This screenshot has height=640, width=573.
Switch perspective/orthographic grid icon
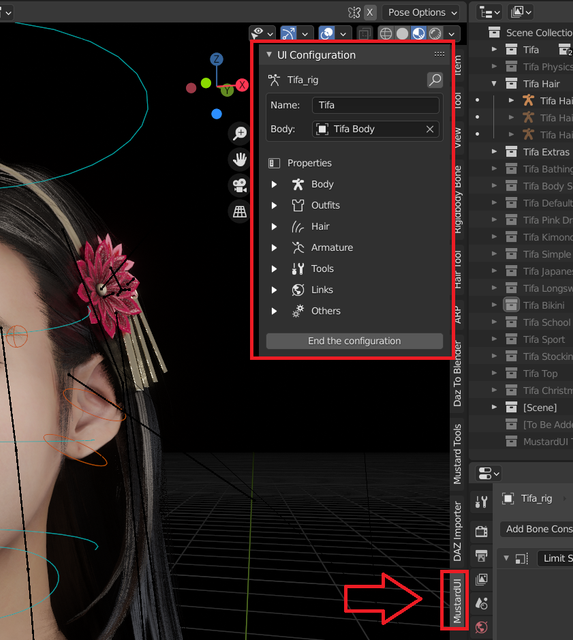pyautogui.click(x=240, y=211)
